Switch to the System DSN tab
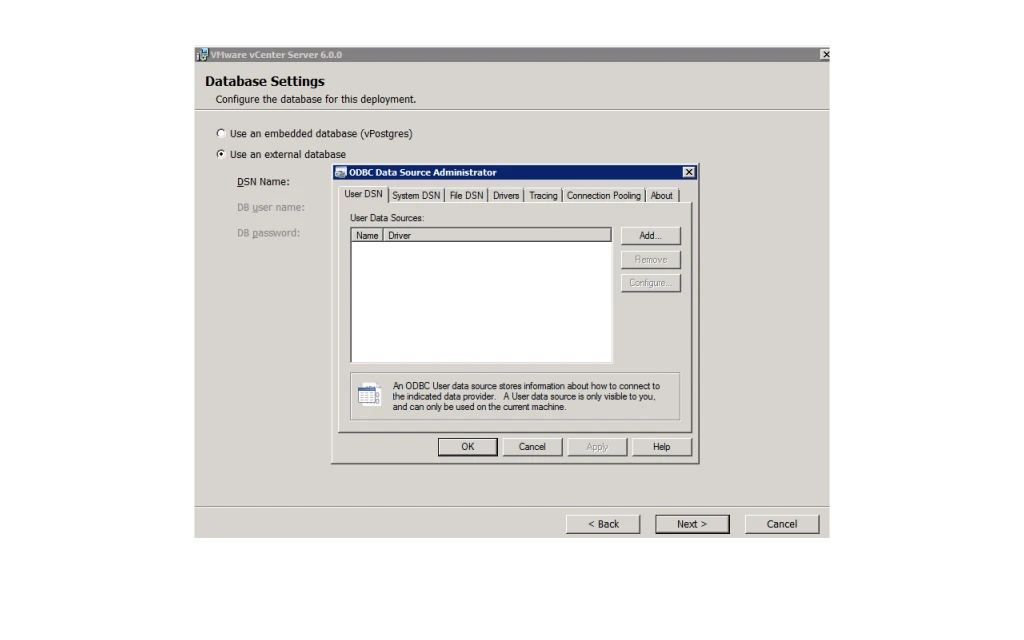This screenshot has width=1024, height=640. click(x=416, y=195)
